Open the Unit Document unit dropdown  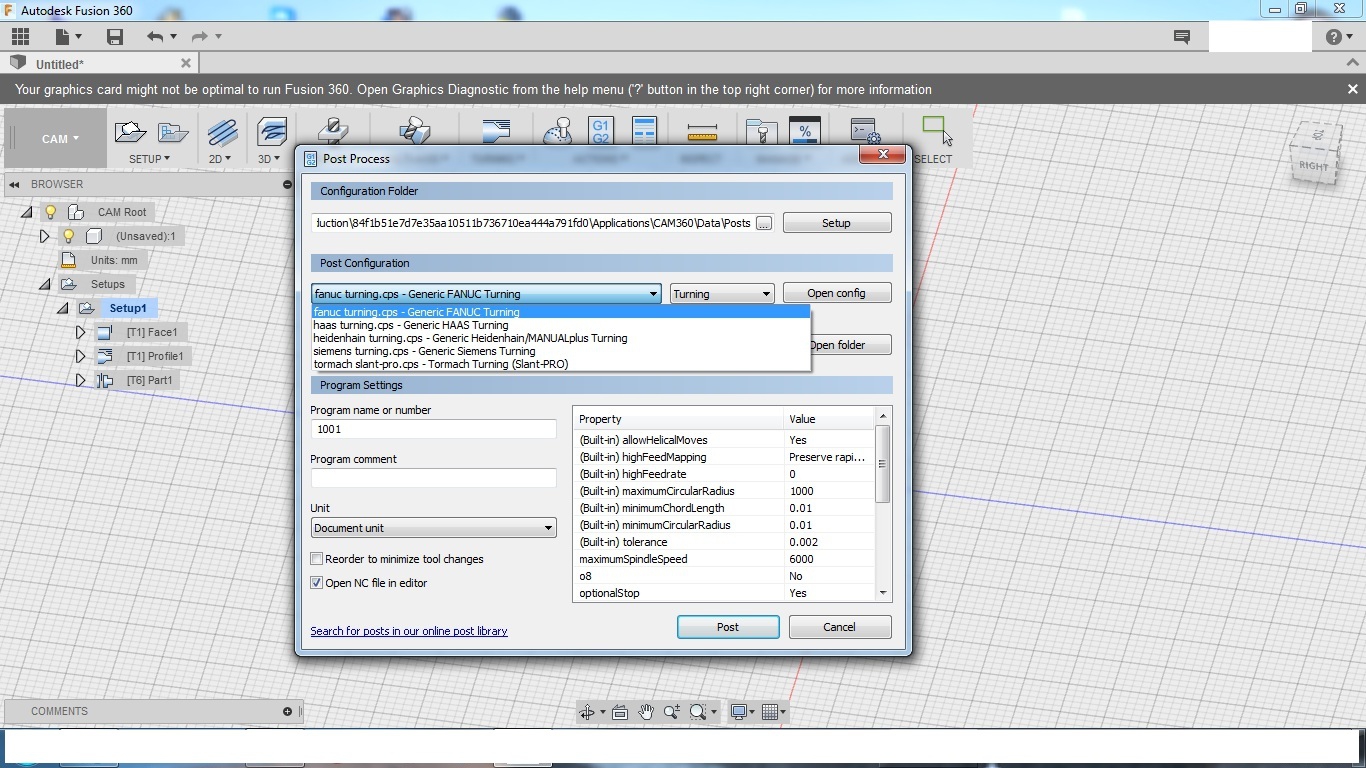click(x=433, y=528)
